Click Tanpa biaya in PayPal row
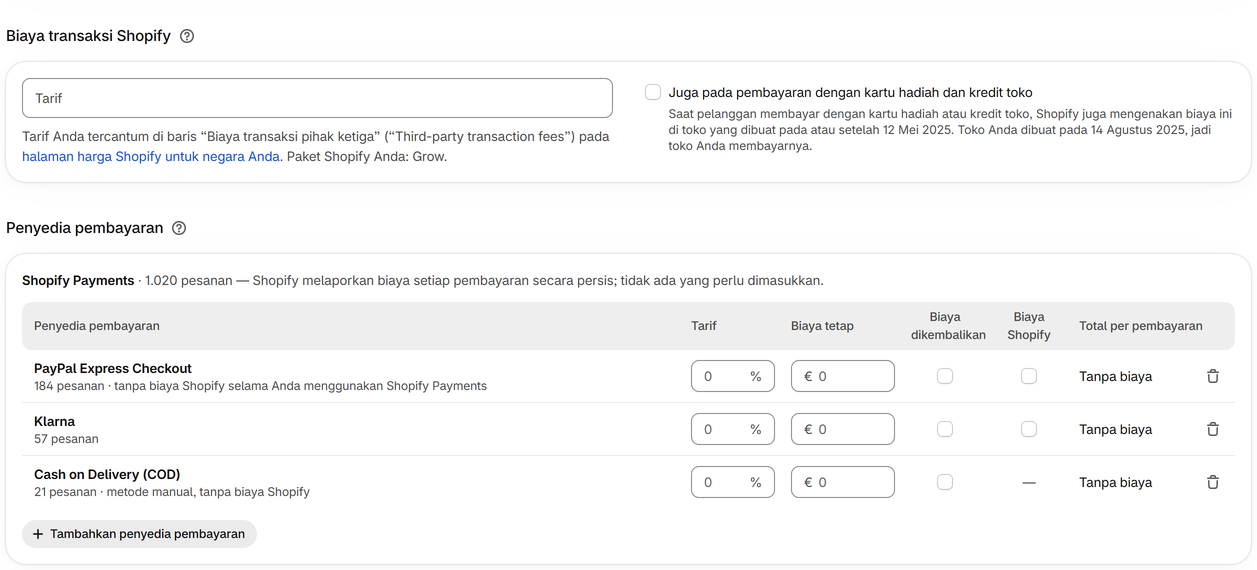This screenshot has width=1257, height=570. coord(1115,376)
